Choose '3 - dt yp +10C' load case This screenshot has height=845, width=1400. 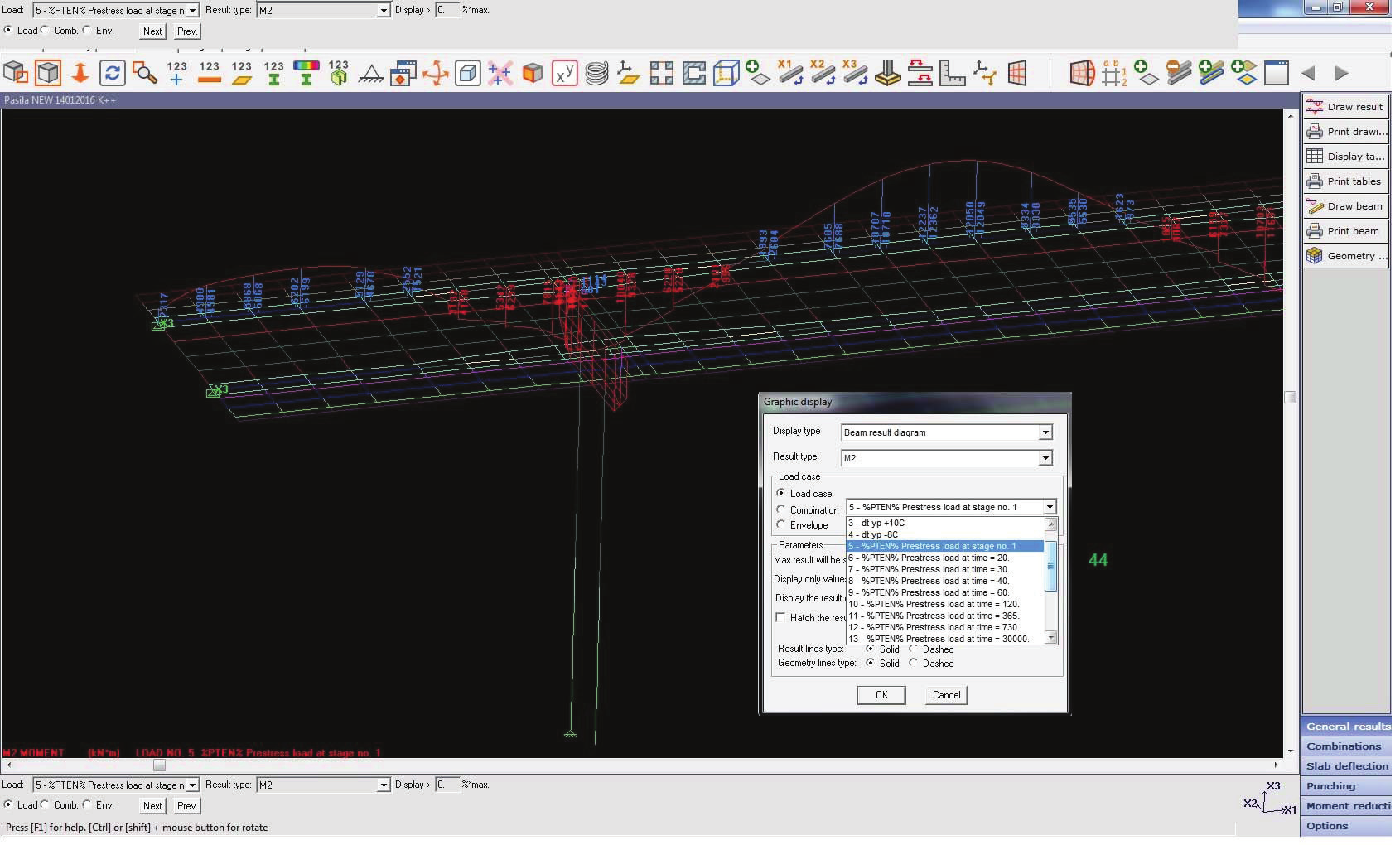(x=945, y=523)
